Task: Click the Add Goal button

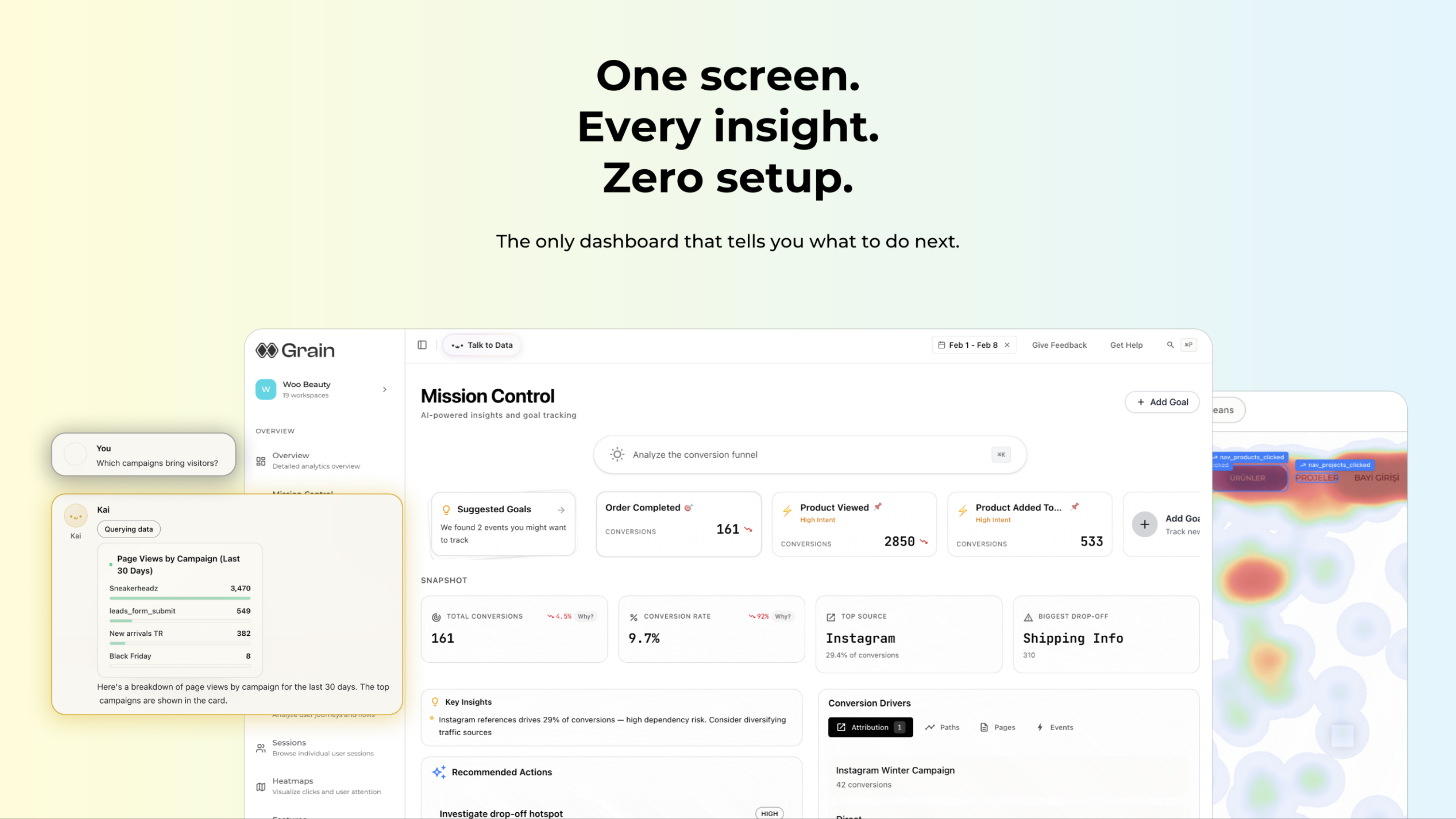Action: coord(1162,402)
